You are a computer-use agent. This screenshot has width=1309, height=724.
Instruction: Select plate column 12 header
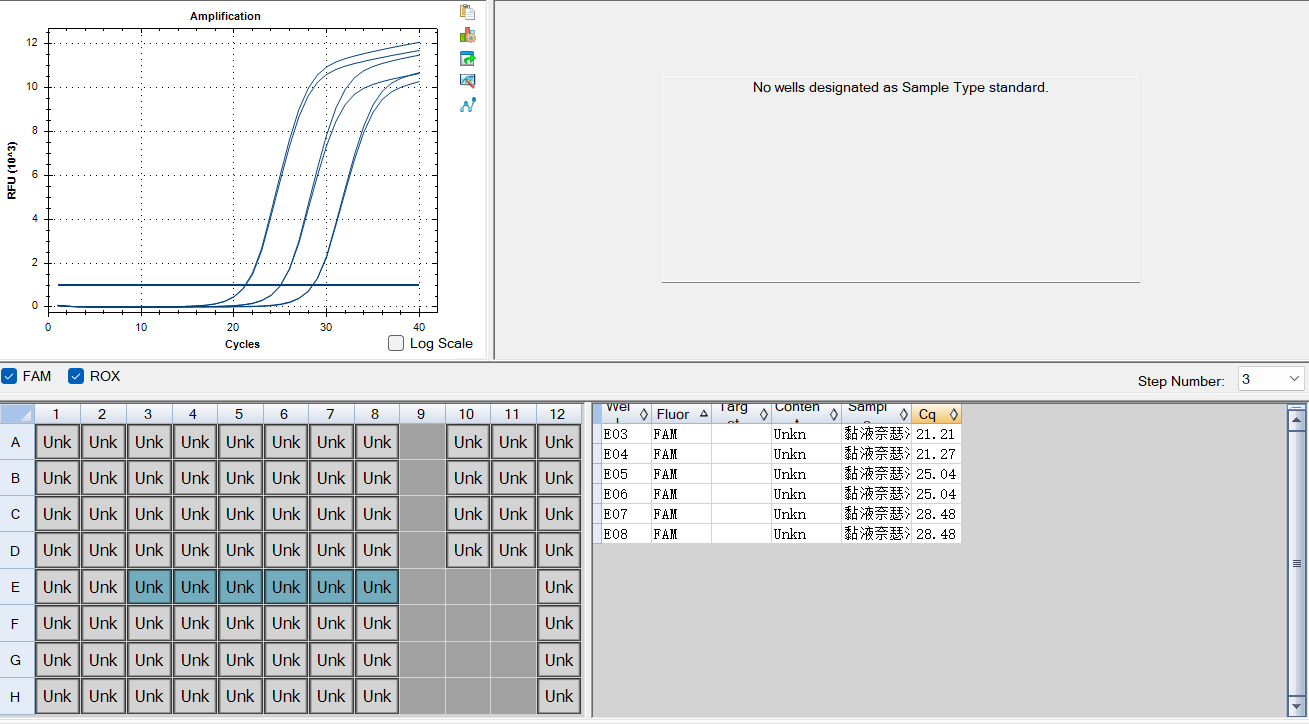pos(559,414)
